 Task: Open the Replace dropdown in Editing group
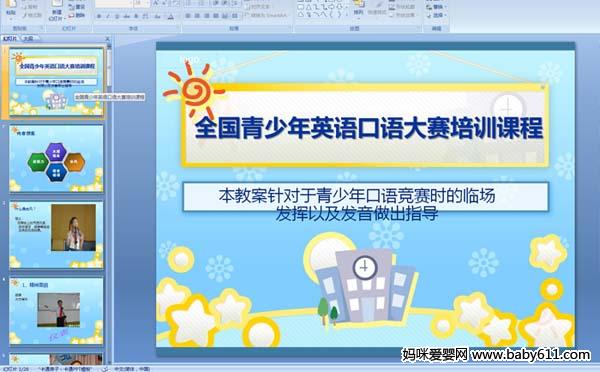(x=437, y=7)
